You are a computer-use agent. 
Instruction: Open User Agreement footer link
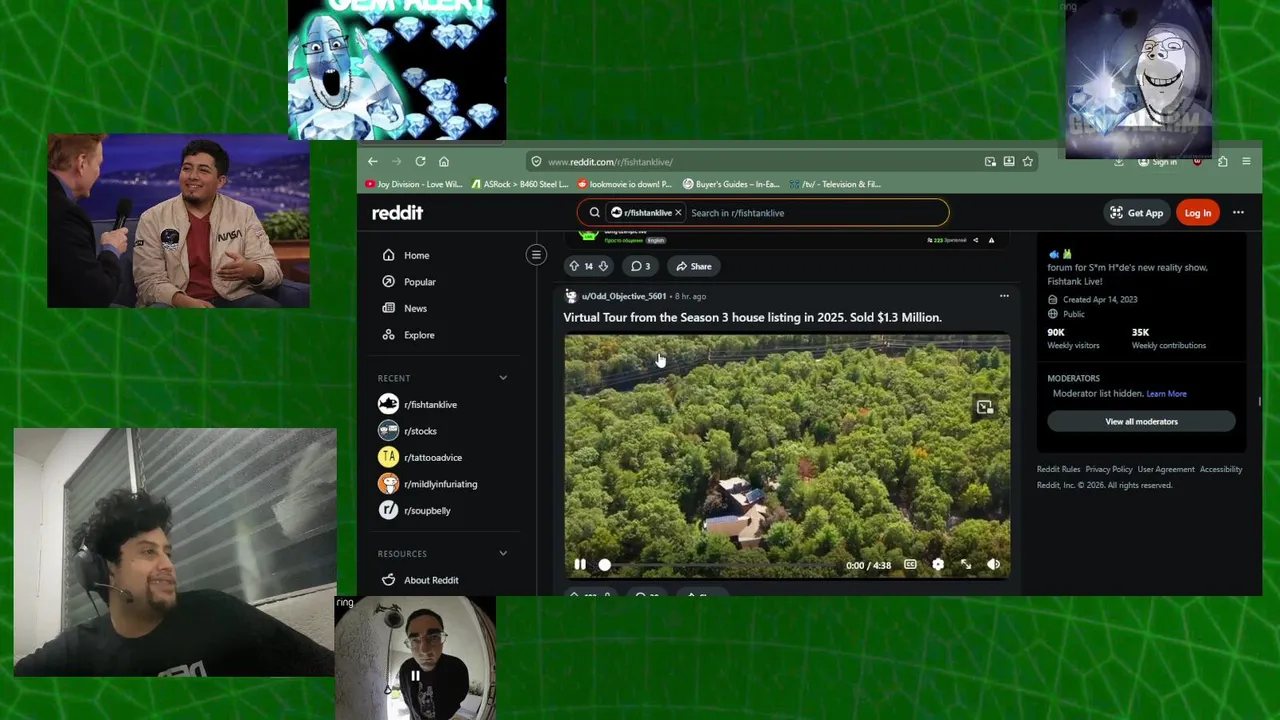coord(1166,469)
